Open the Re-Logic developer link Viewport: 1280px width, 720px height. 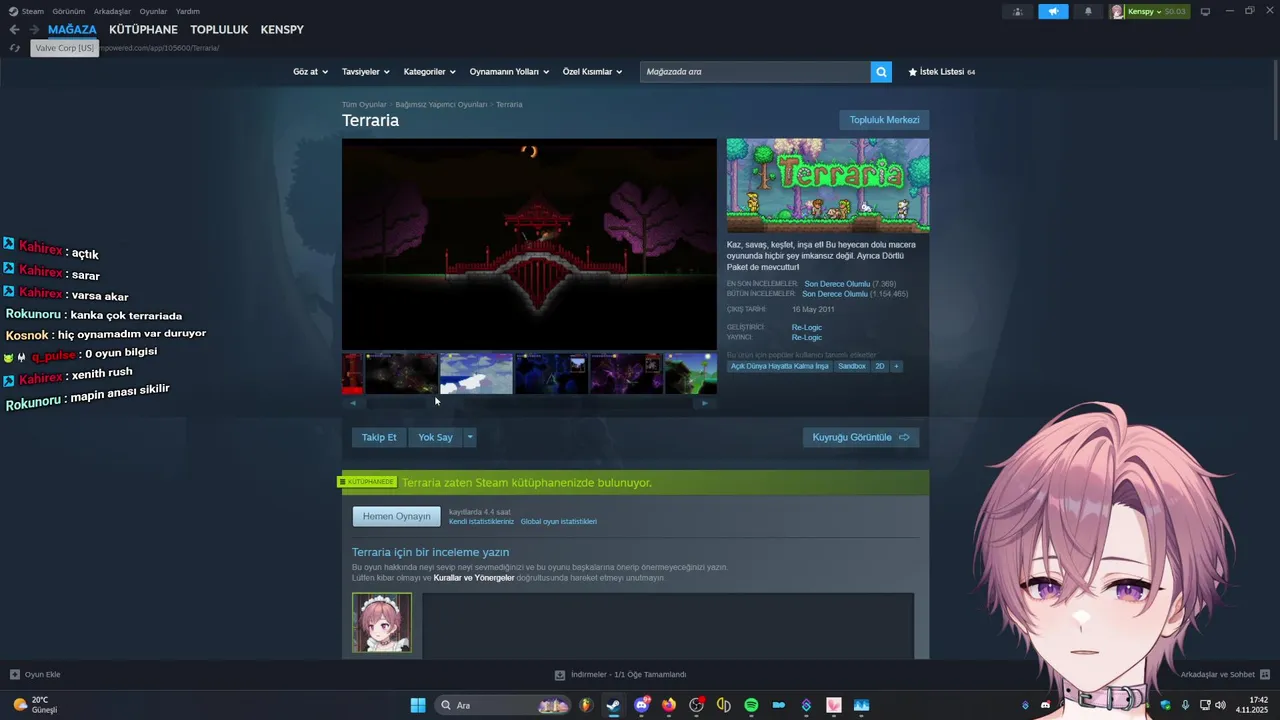tap(806, 327)
